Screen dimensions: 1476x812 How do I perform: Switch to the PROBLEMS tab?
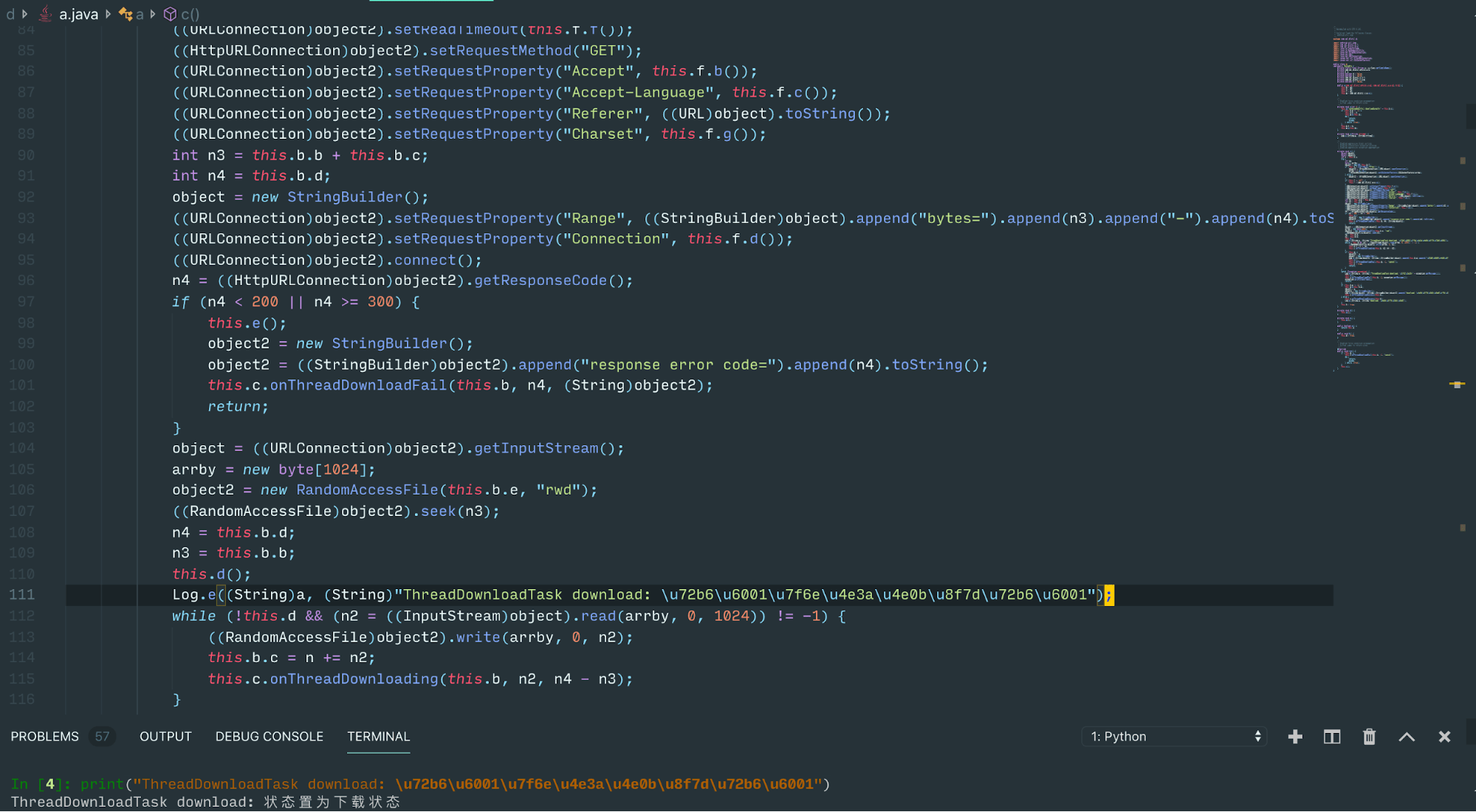click(x=44, y=737)
